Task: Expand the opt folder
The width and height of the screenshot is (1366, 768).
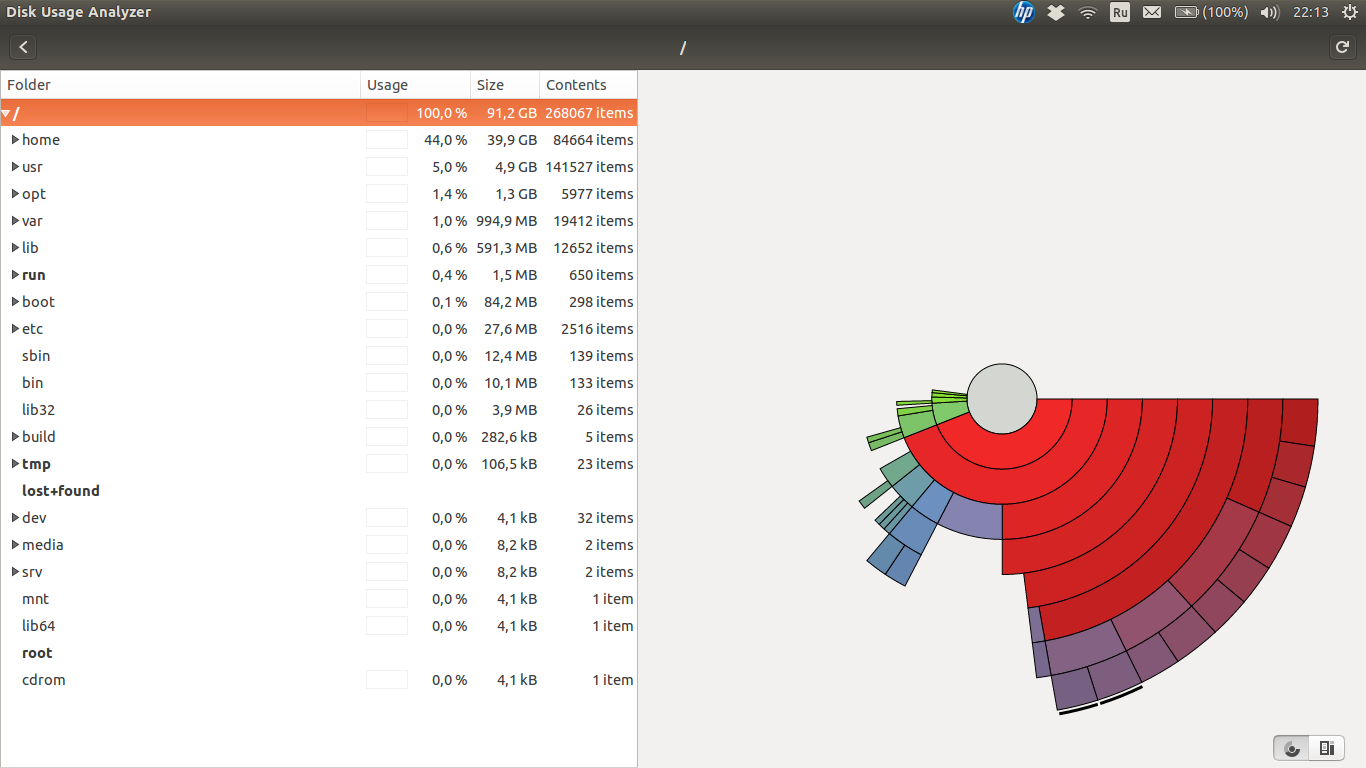Action: click(15, 194)
